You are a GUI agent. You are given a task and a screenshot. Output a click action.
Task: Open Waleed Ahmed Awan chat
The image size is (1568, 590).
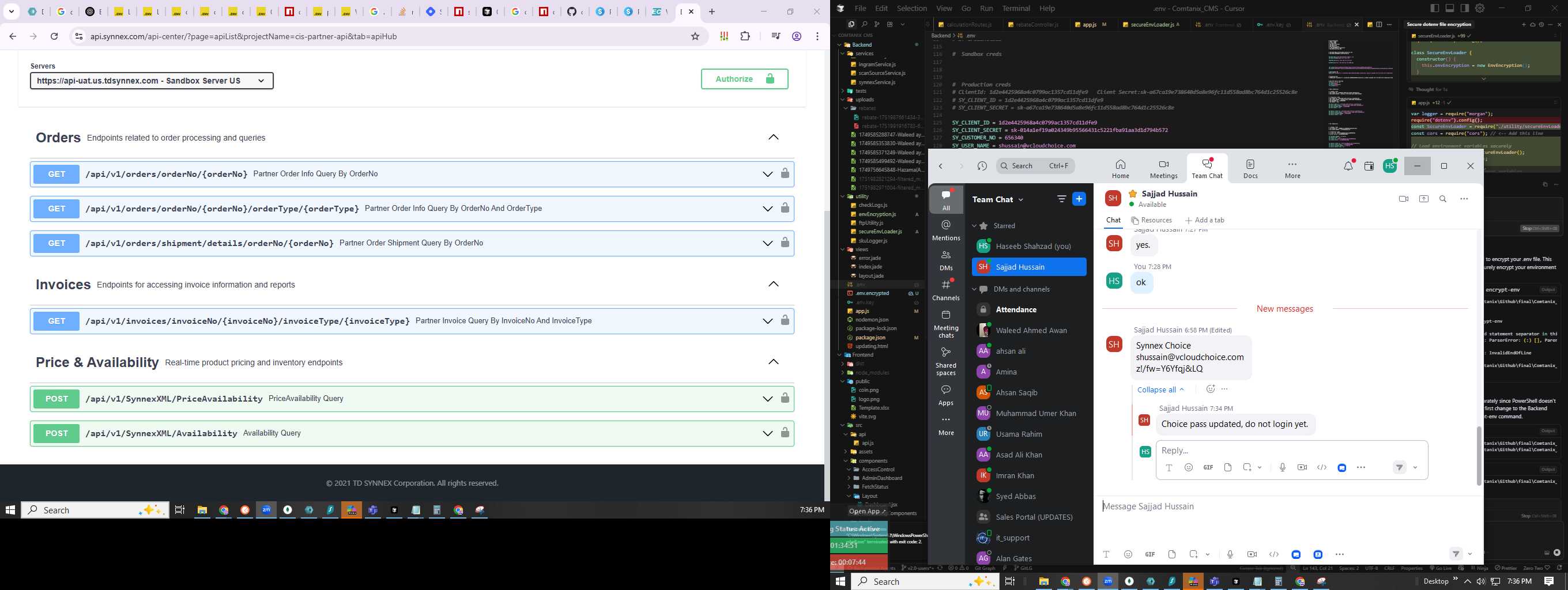point(1030,330)
